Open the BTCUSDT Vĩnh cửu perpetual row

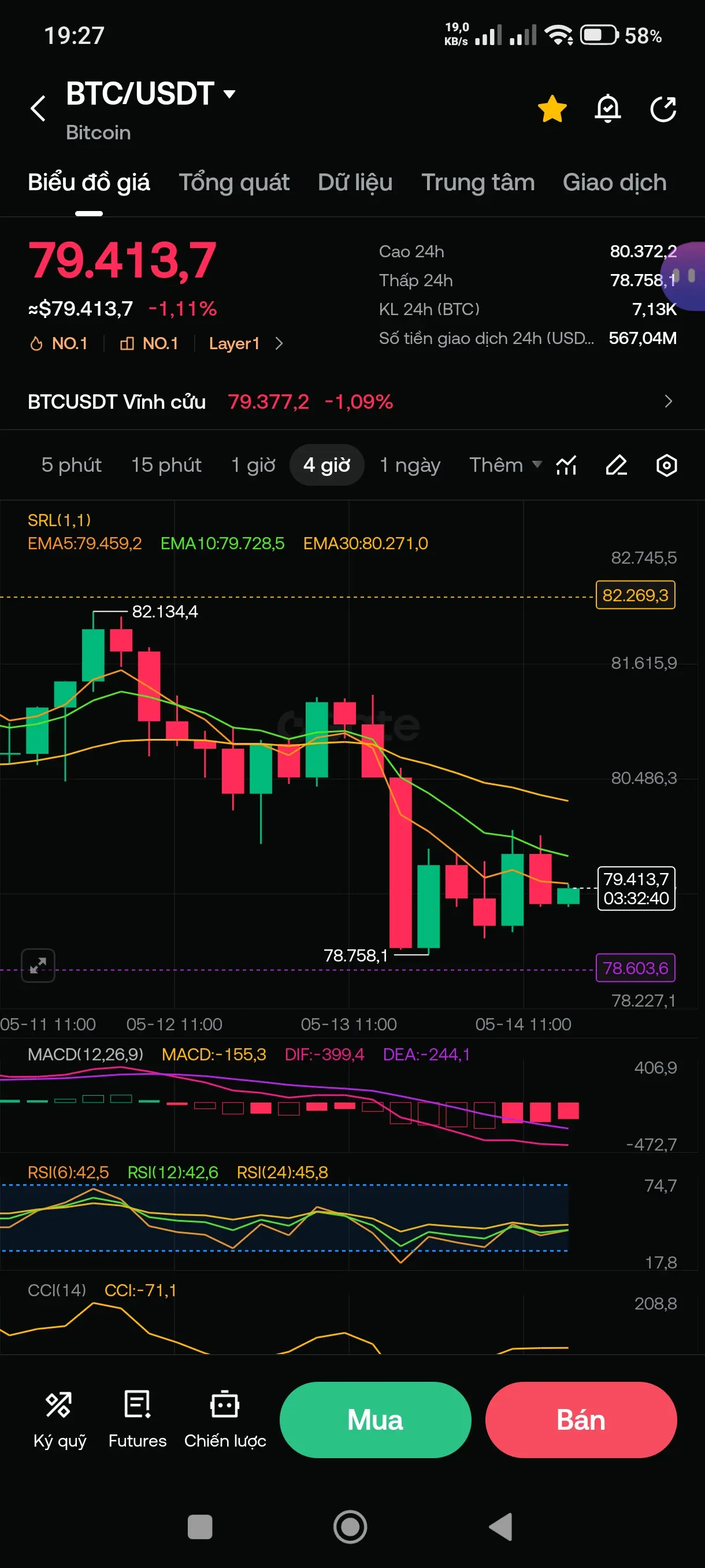pyautogui.click(x=352, y=402)
